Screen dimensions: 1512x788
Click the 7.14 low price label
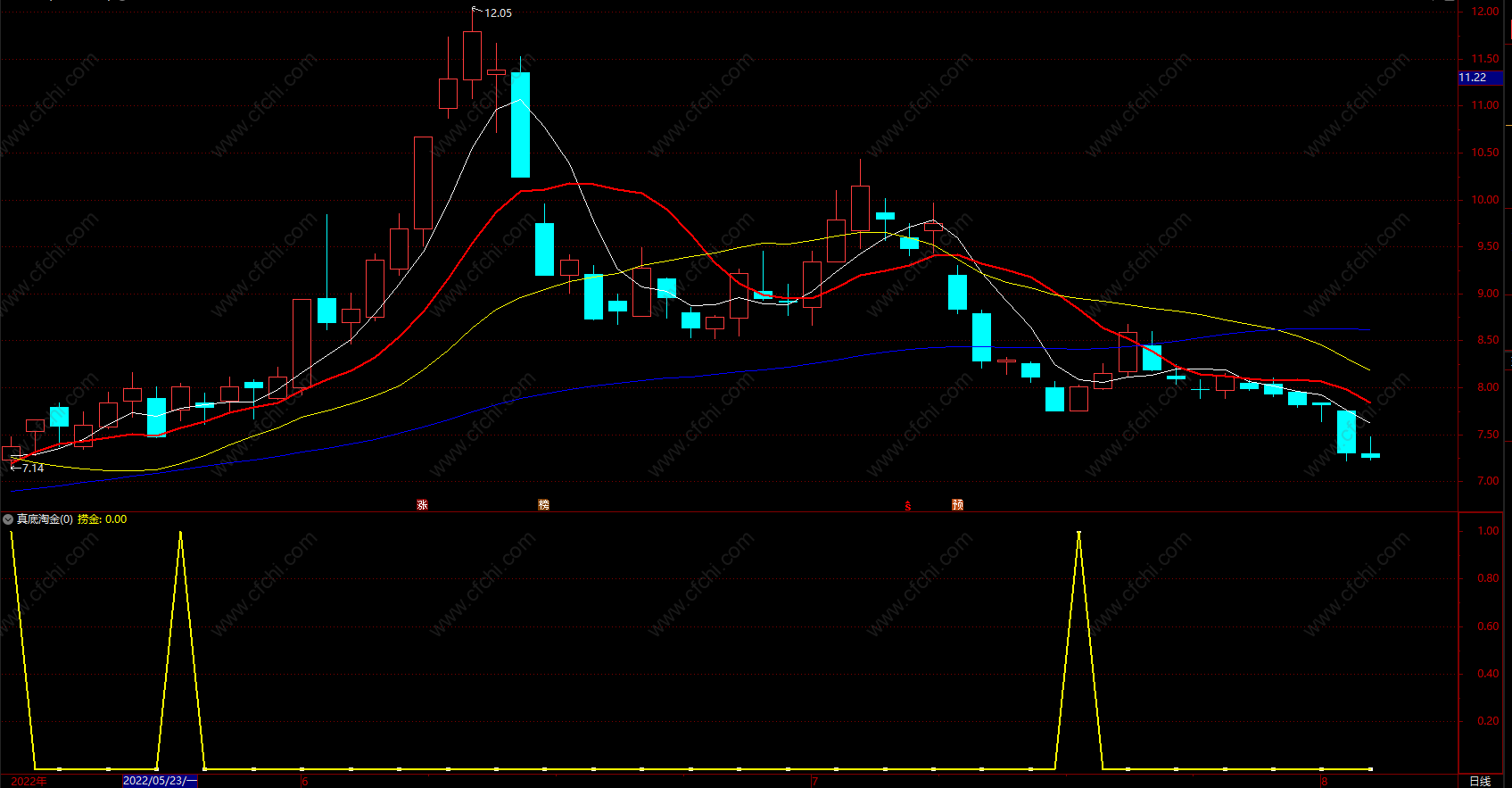point(33,468)
